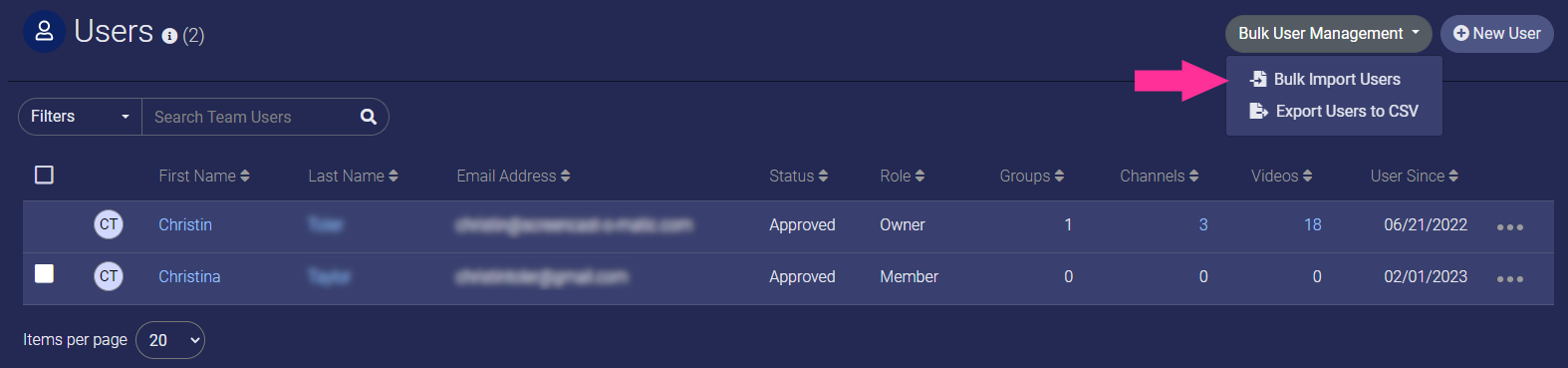Open three-dot menu for Christina row
Viewport: 1568px width, 368px height.
tap(1510, 279)
